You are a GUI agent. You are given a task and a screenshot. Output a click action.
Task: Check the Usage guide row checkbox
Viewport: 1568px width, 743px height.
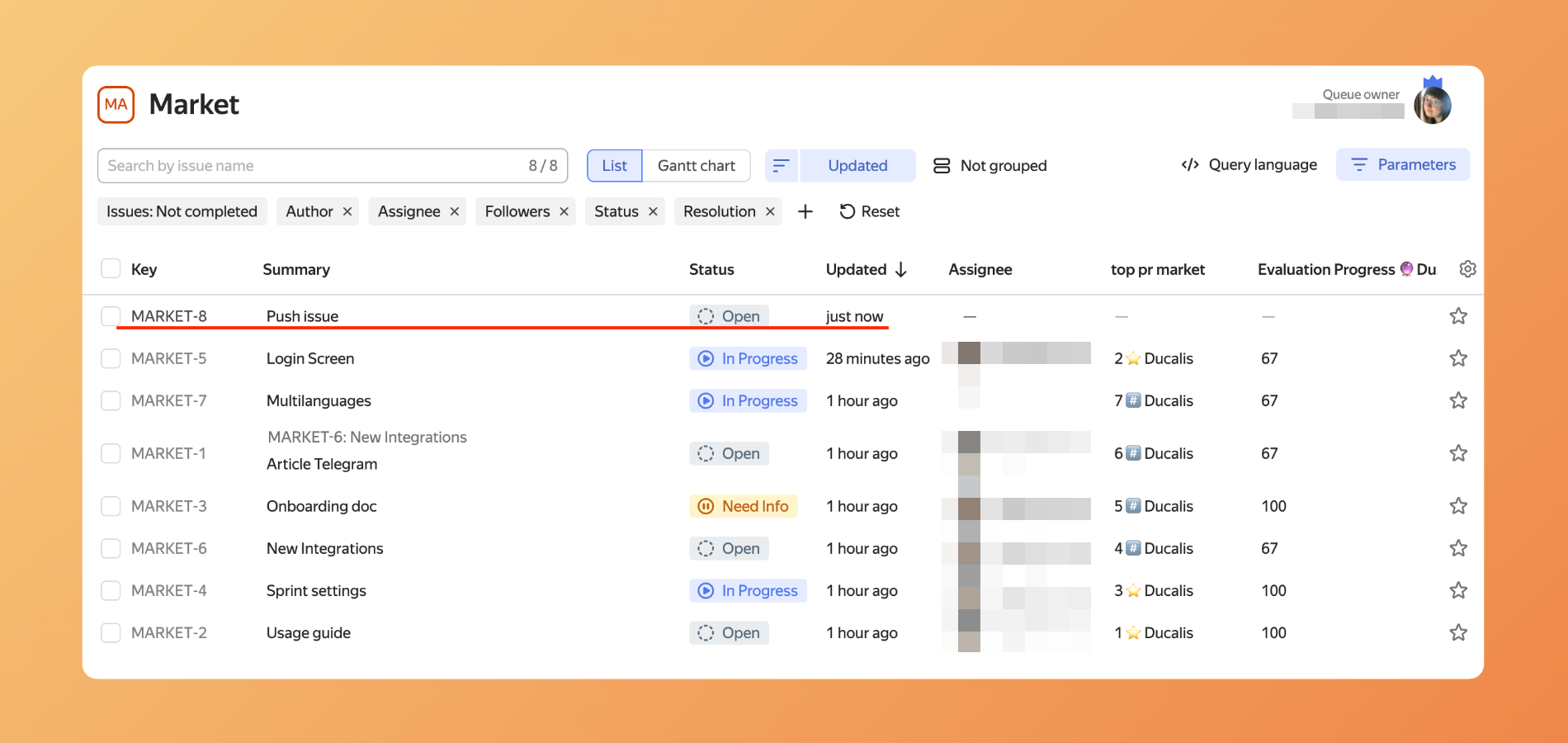point(110,632)
